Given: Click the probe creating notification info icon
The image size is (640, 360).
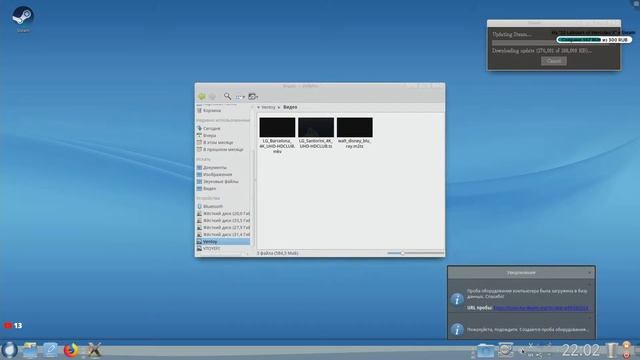Looking at the screenshot, I should (457, 329).
